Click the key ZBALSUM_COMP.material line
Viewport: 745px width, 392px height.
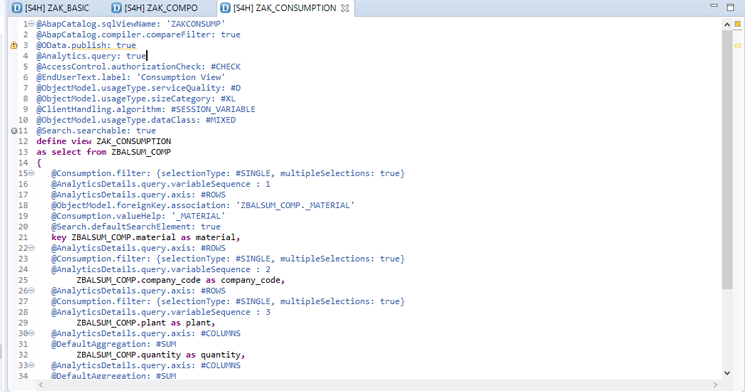click(145, 237)
